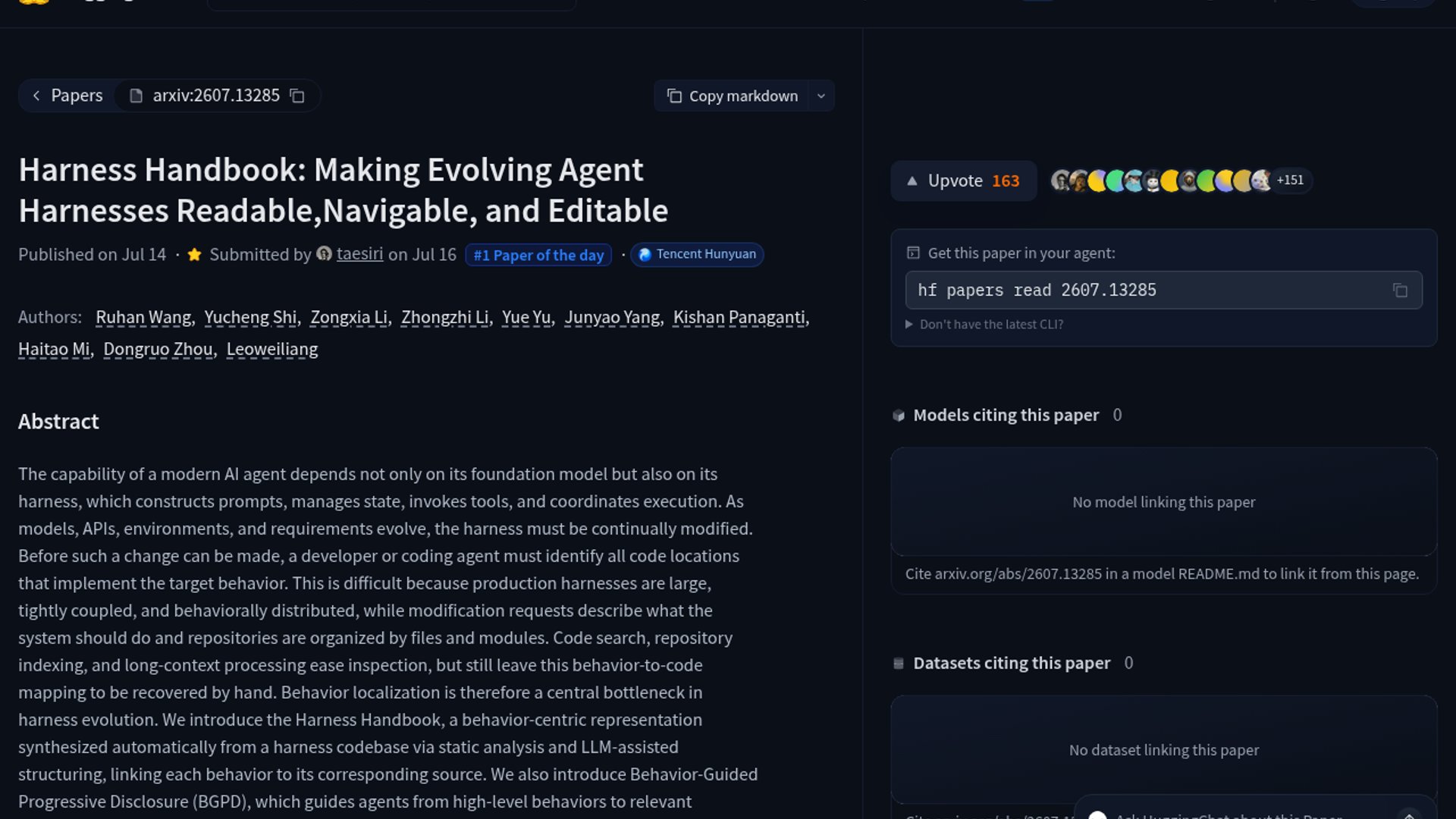The height and width of the screenshot is (819, 1456).
Task: Click taesiri's avatar icon
Action: pos(324,254)
